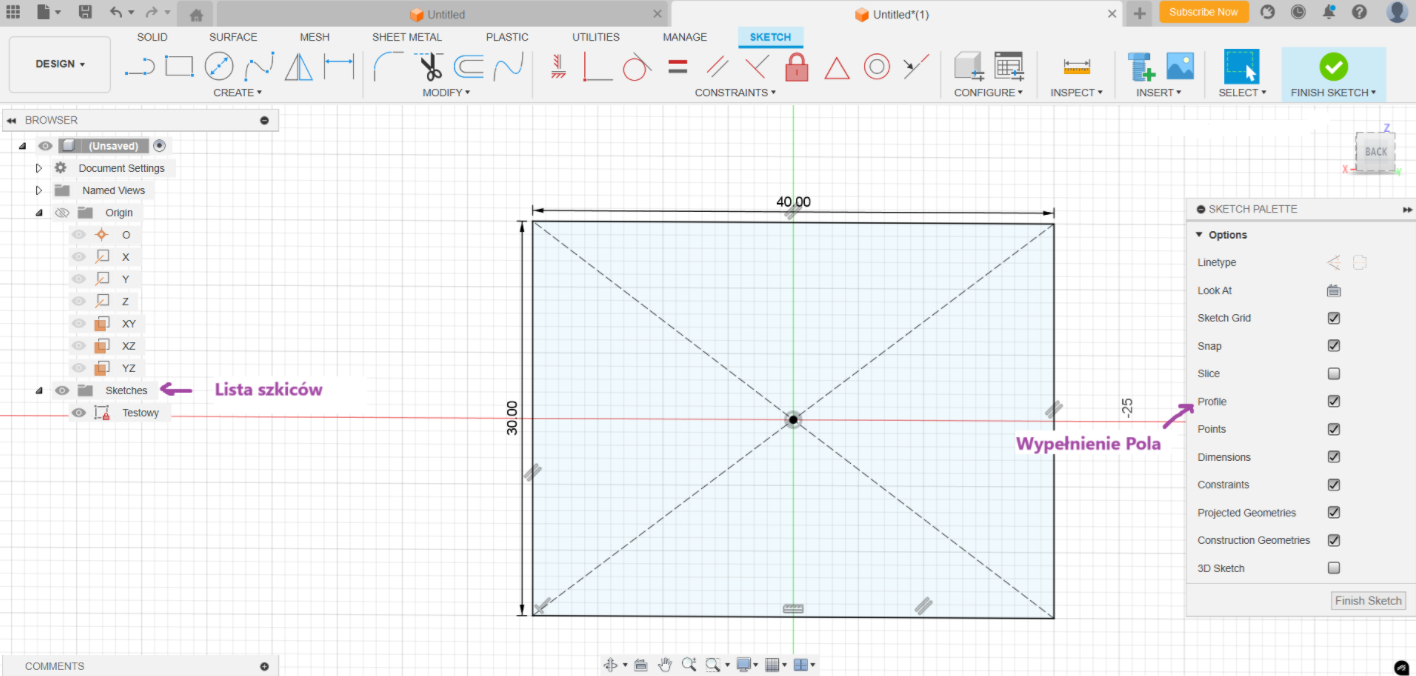Screen dimensions: 1416x676
Task: Select the Line tool in Create
Action: [x=139, y=67]
